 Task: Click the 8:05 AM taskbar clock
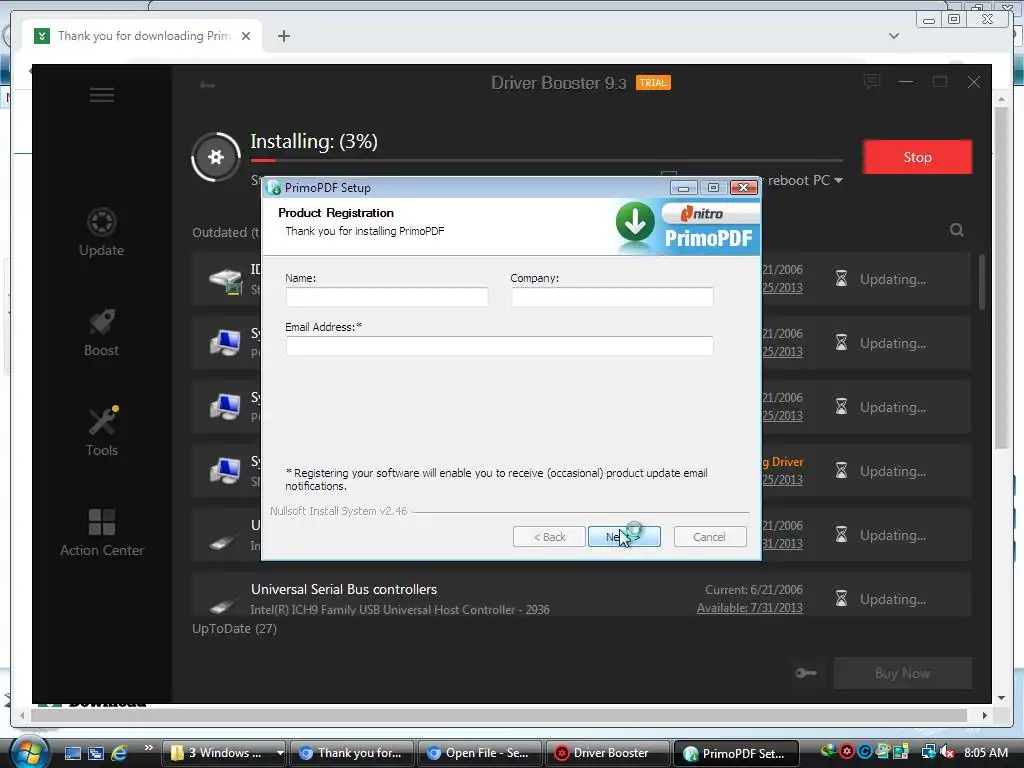[x=985, y=752]
